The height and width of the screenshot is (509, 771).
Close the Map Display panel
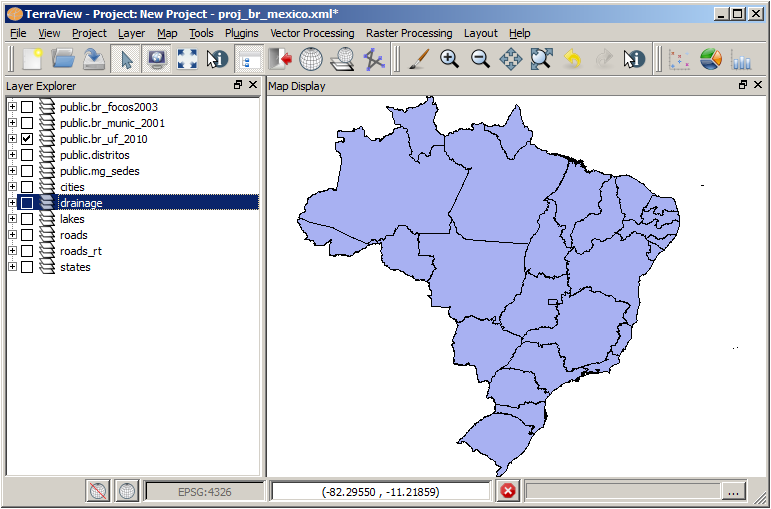758,85
